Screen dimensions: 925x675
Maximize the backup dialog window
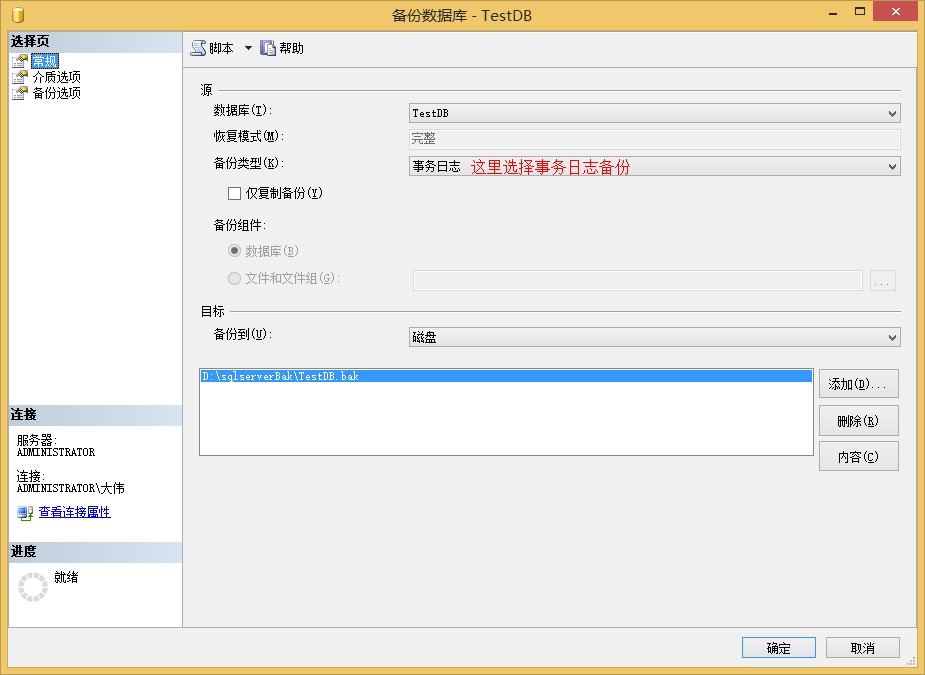point(860,12)
